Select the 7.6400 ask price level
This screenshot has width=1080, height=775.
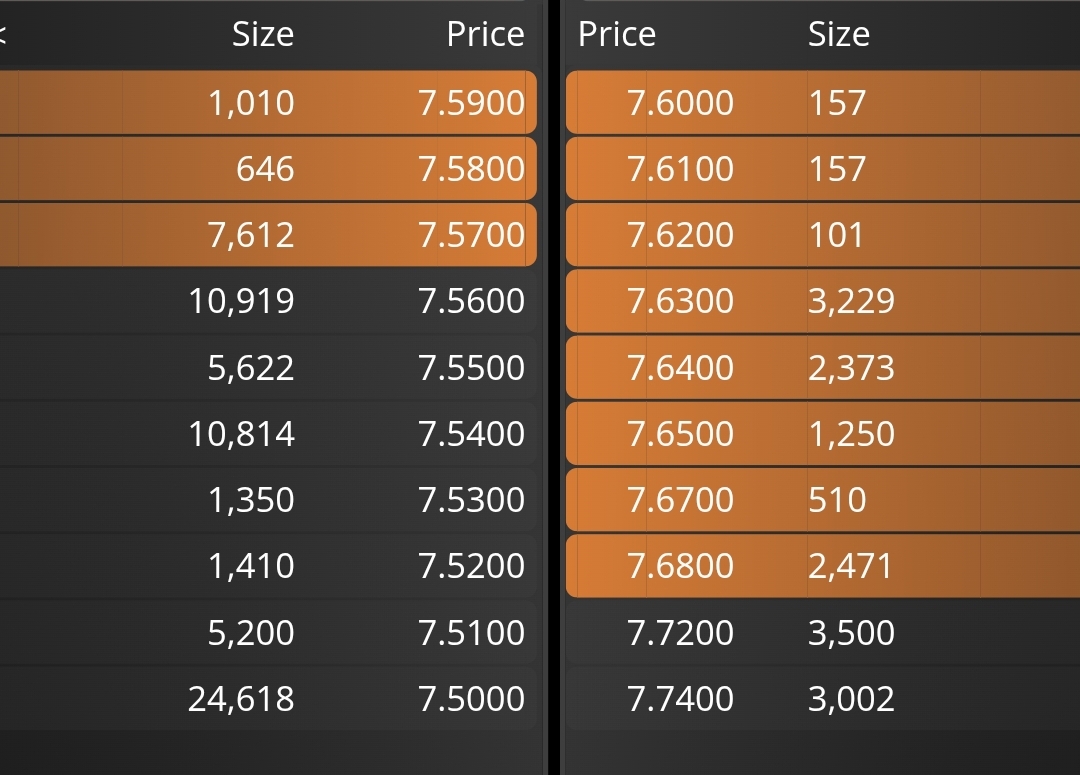(822, 367)
